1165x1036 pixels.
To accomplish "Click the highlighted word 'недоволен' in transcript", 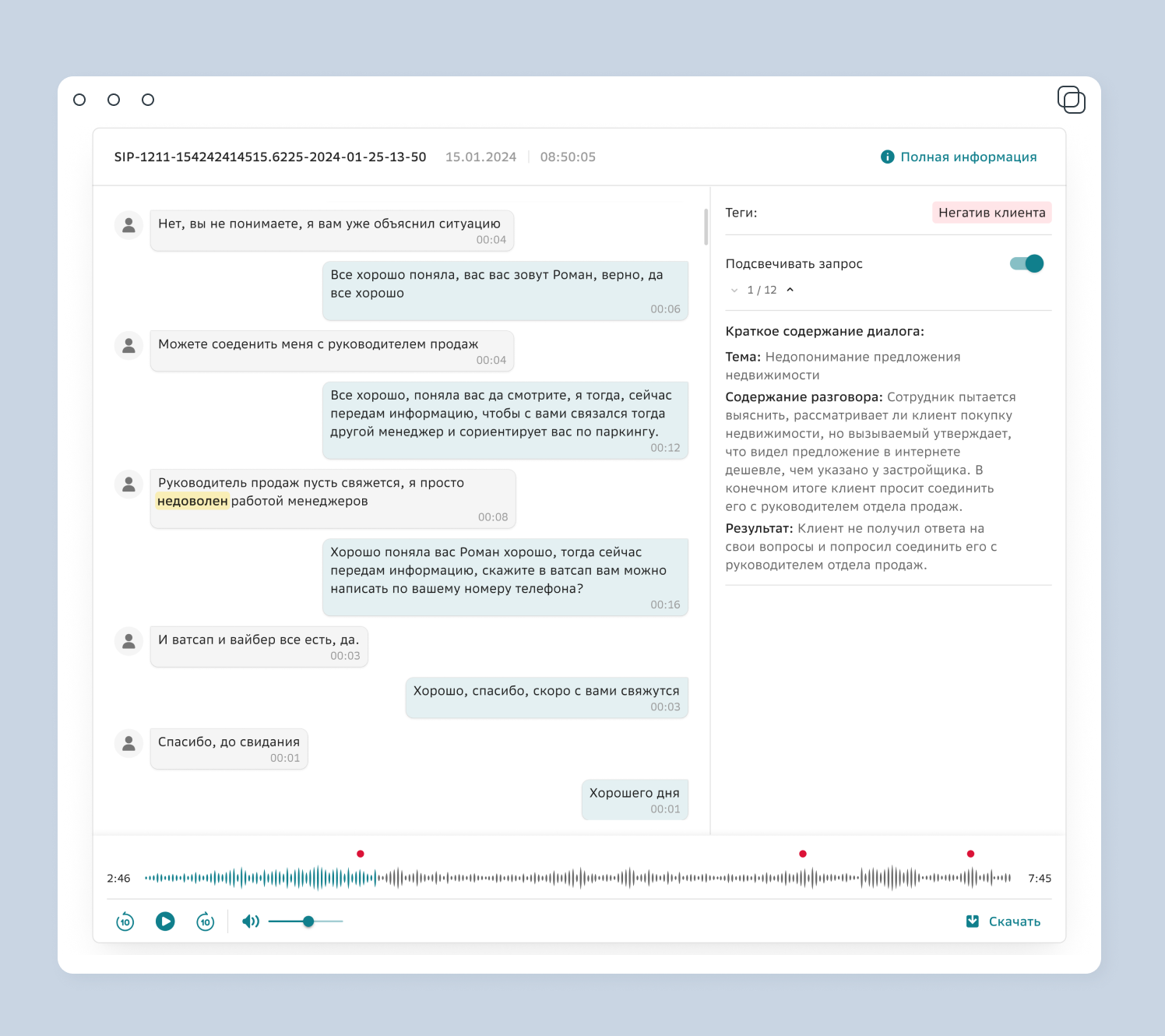I will pyautogui.click(x=192, y=501).
